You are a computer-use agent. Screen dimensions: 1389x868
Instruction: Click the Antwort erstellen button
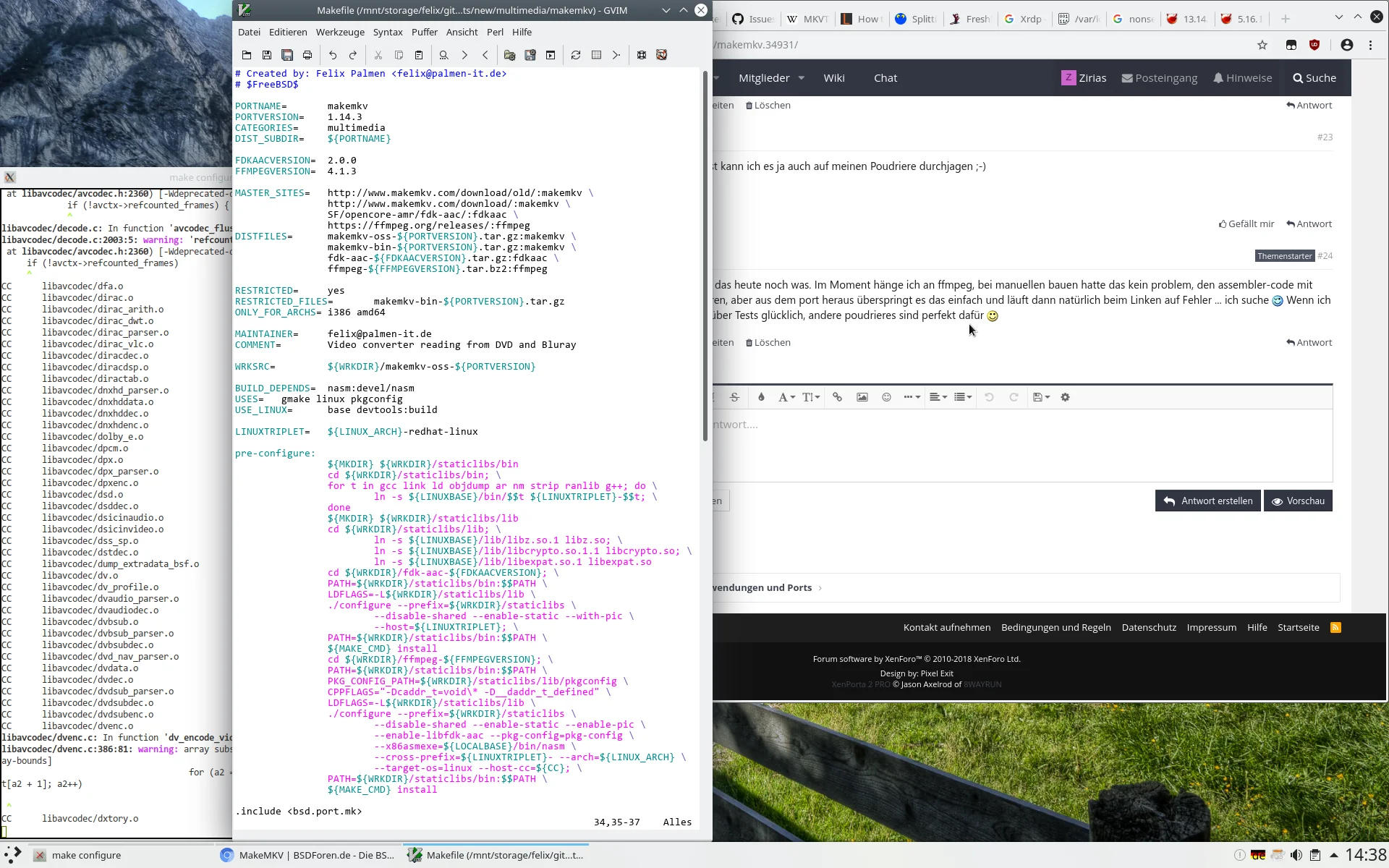click(1208, 501)
